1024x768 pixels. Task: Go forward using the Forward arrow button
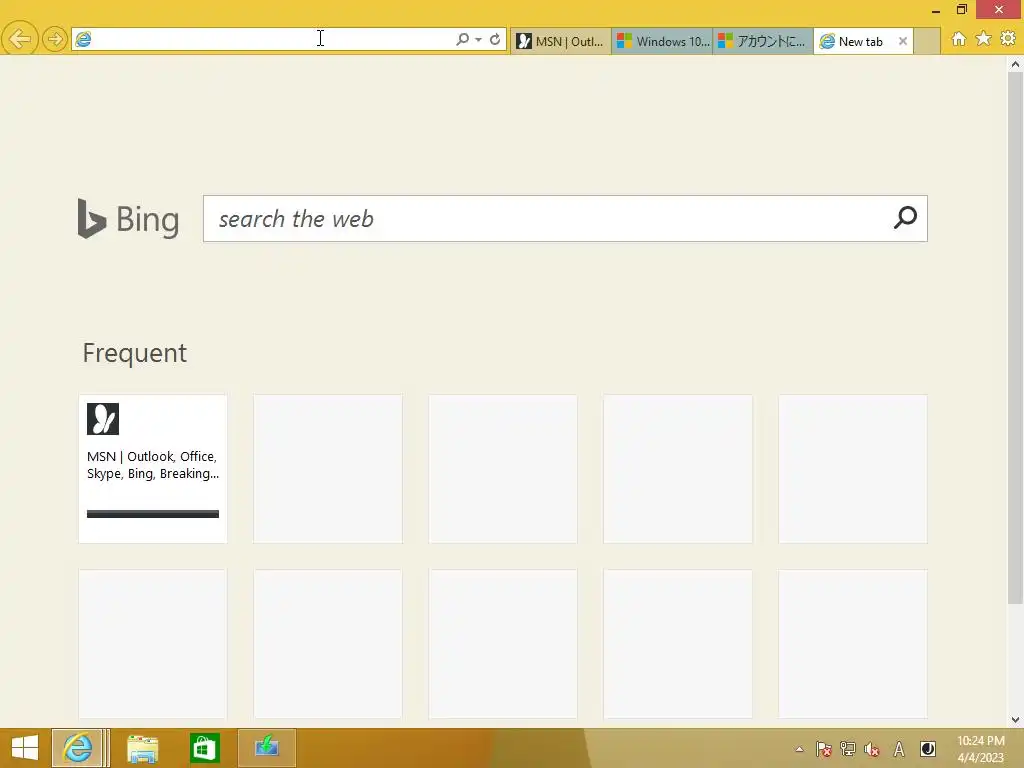(x=55, y=39)
